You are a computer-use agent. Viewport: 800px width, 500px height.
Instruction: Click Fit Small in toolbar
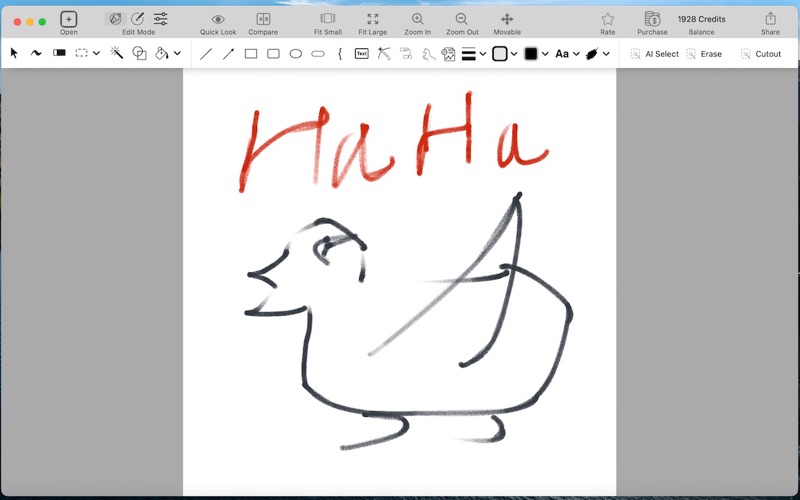point(327,19)
